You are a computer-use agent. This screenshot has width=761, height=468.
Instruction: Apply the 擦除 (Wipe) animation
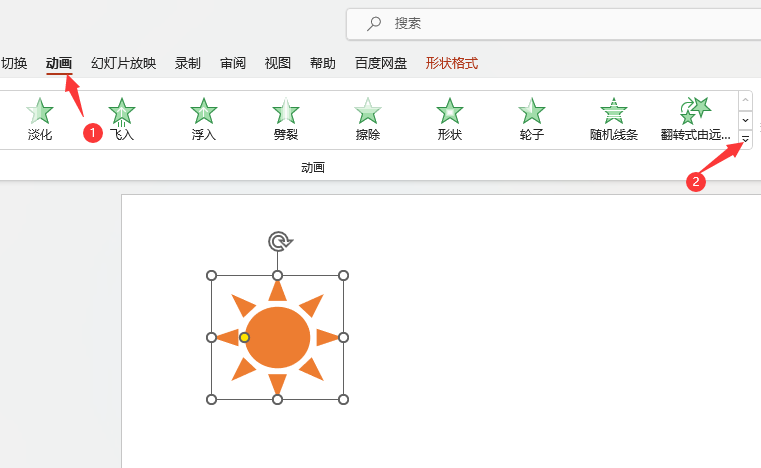(x=368, y=119)
